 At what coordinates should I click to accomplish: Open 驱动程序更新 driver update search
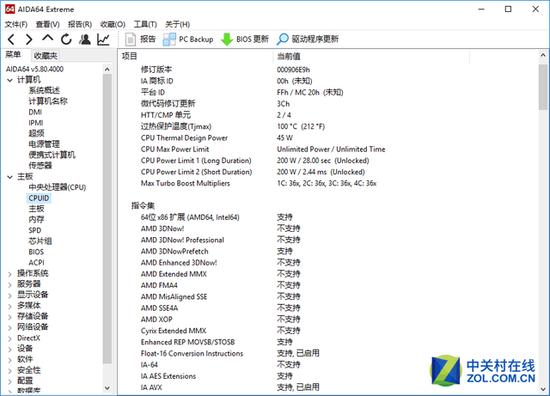coord(308,39)
